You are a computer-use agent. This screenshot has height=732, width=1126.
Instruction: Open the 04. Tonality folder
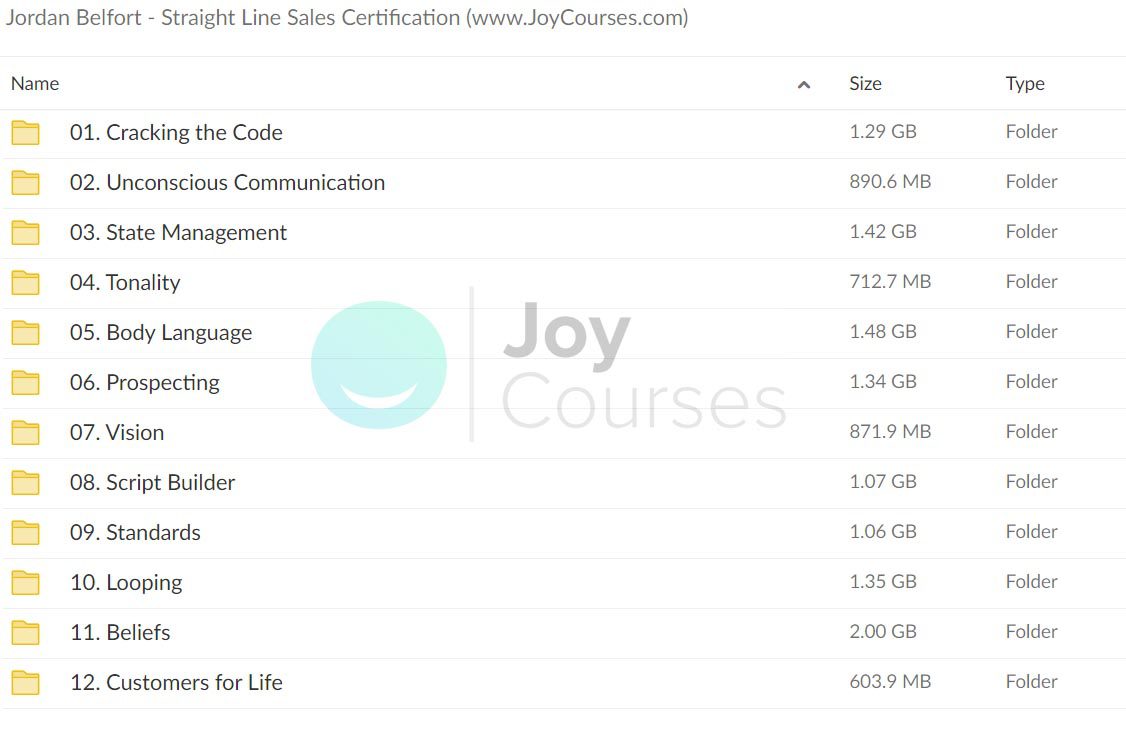click(x=125, y=282)
